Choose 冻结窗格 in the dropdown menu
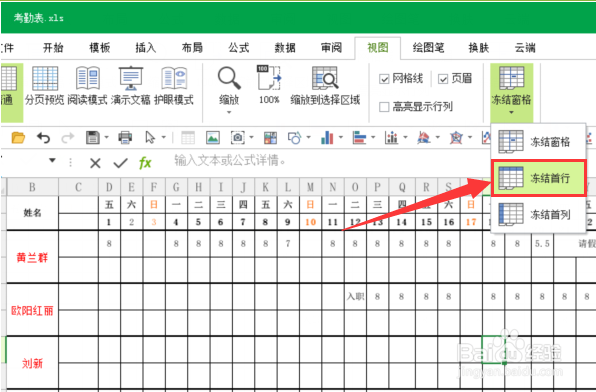596x392 pixels. point(538,142)
